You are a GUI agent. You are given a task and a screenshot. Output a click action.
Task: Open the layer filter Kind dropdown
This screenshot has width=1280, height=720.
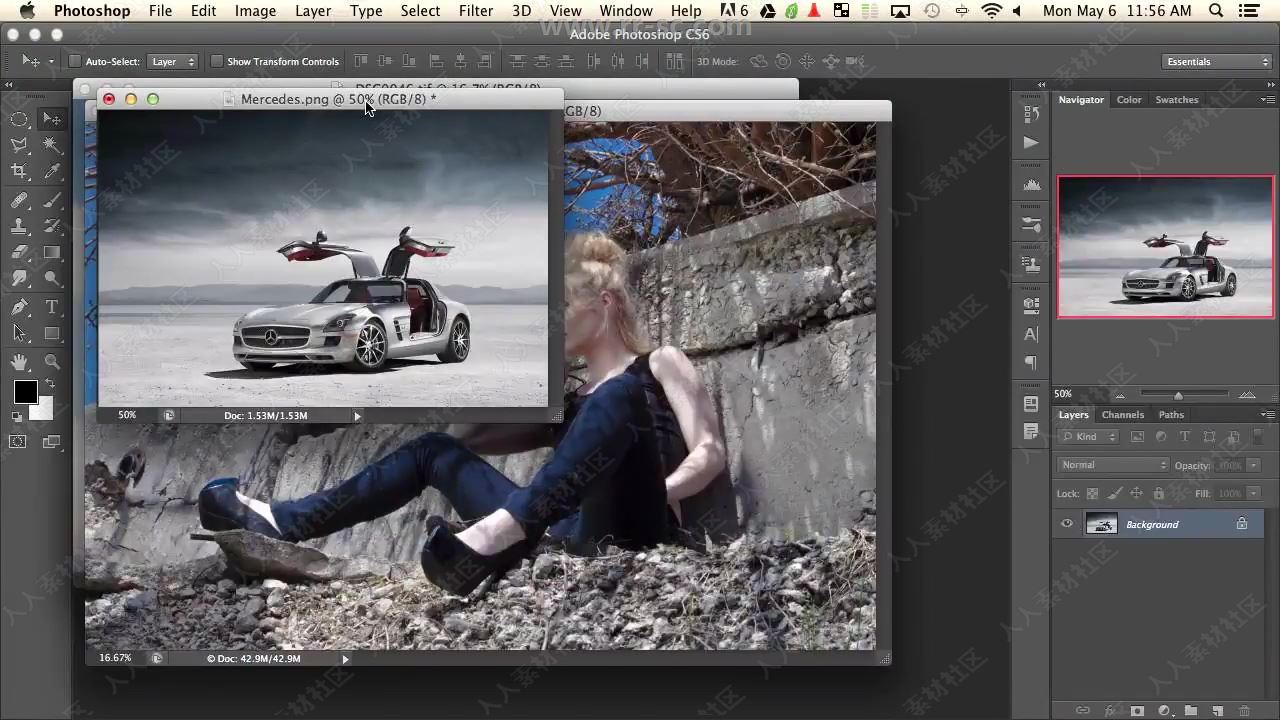click(x=1088, y=437)
